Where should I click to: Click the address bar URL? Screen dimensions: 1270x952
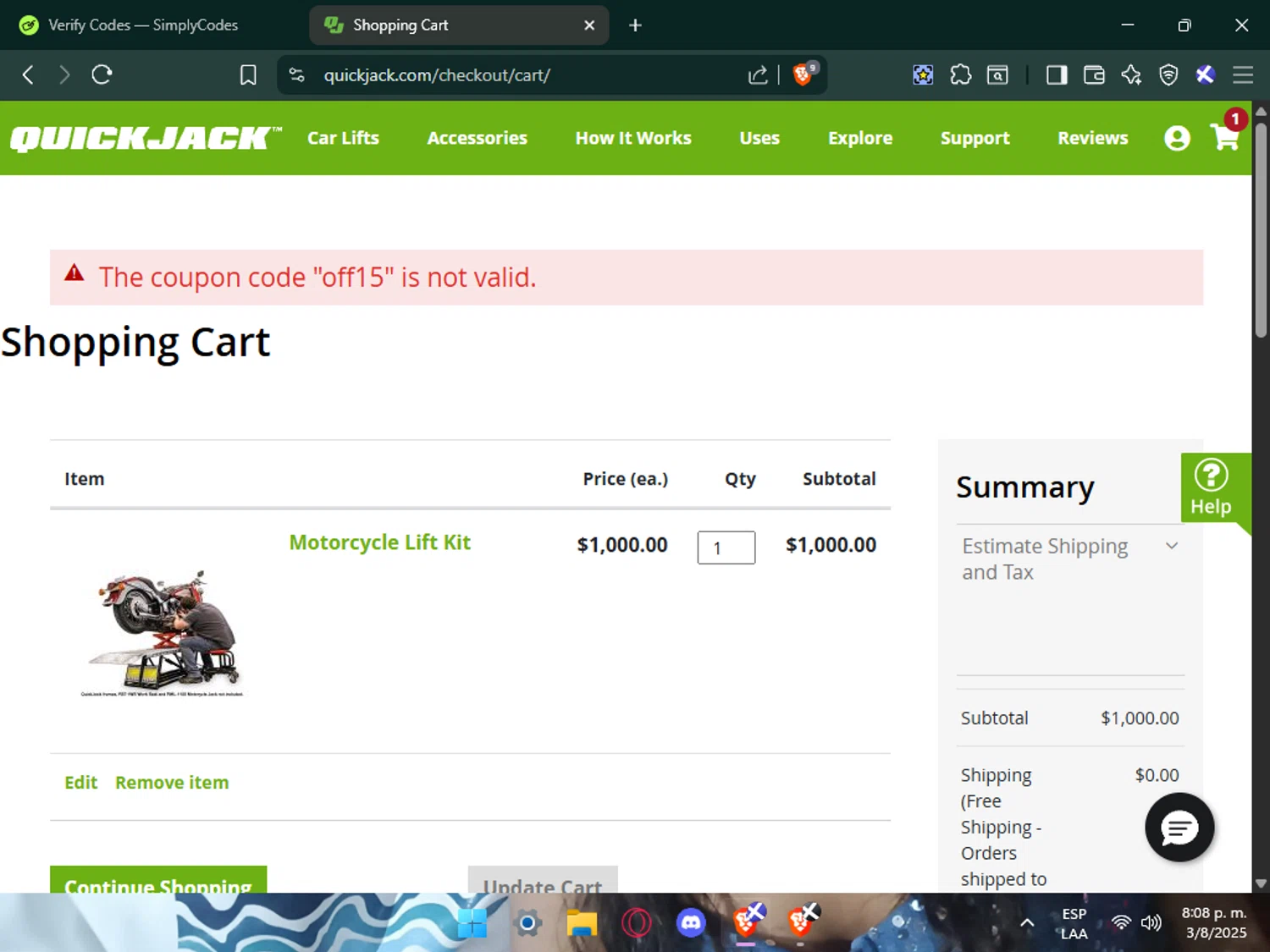point(437,75)
